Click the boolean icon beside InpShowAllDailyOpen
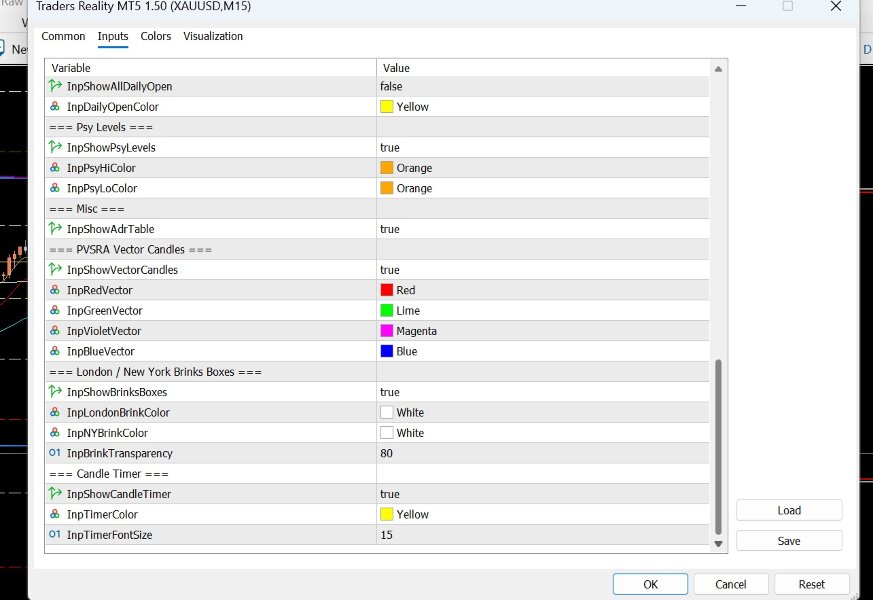 [x=55, y=86]
